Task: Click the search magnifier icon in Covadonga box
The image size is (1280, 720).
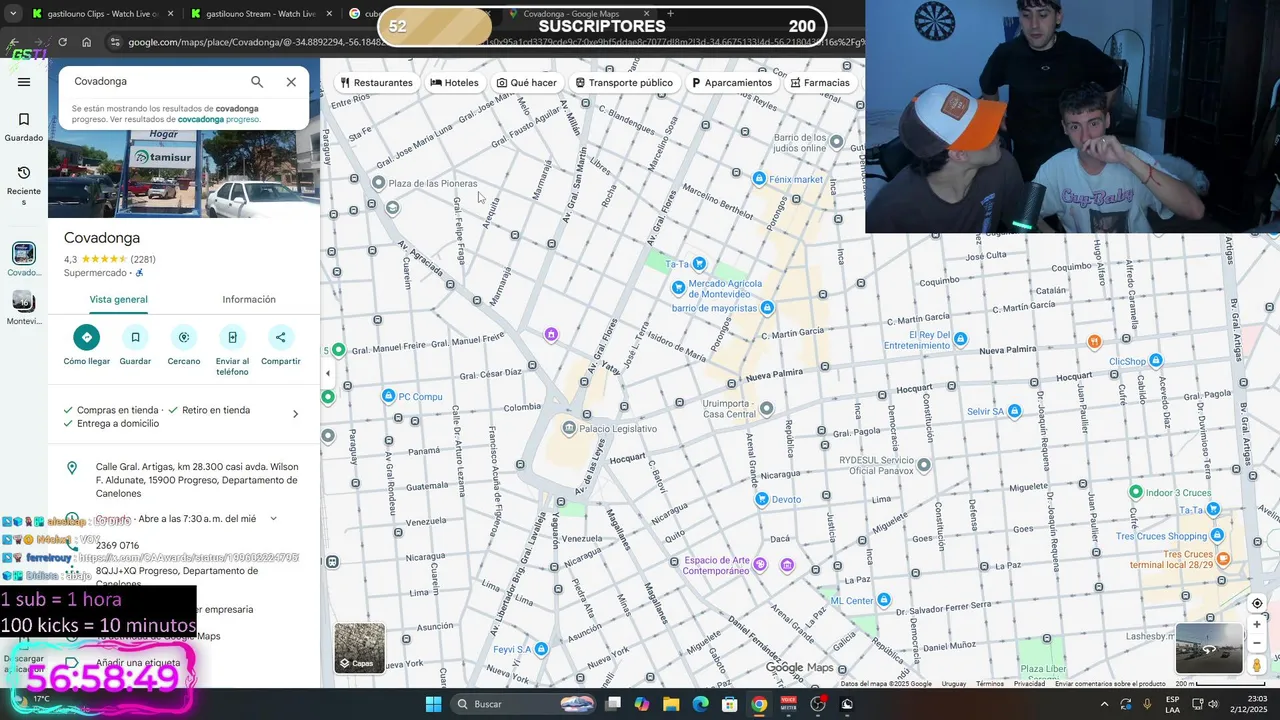Action: coord(257,82)
